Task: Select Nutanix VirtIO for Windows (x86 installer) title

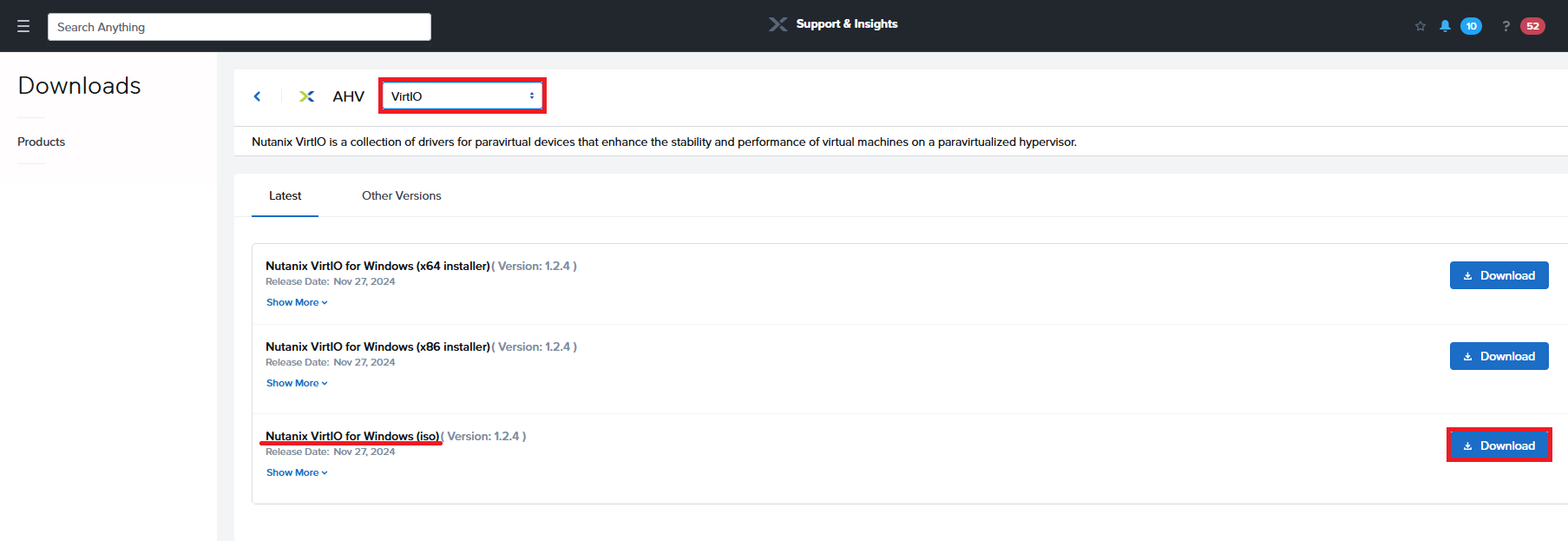Action: click(377, 346)
